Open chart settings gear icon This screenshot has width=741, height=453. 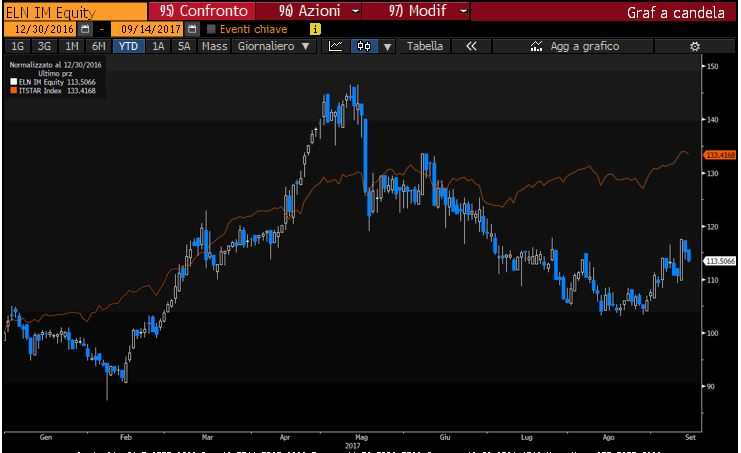coord(694,46)
